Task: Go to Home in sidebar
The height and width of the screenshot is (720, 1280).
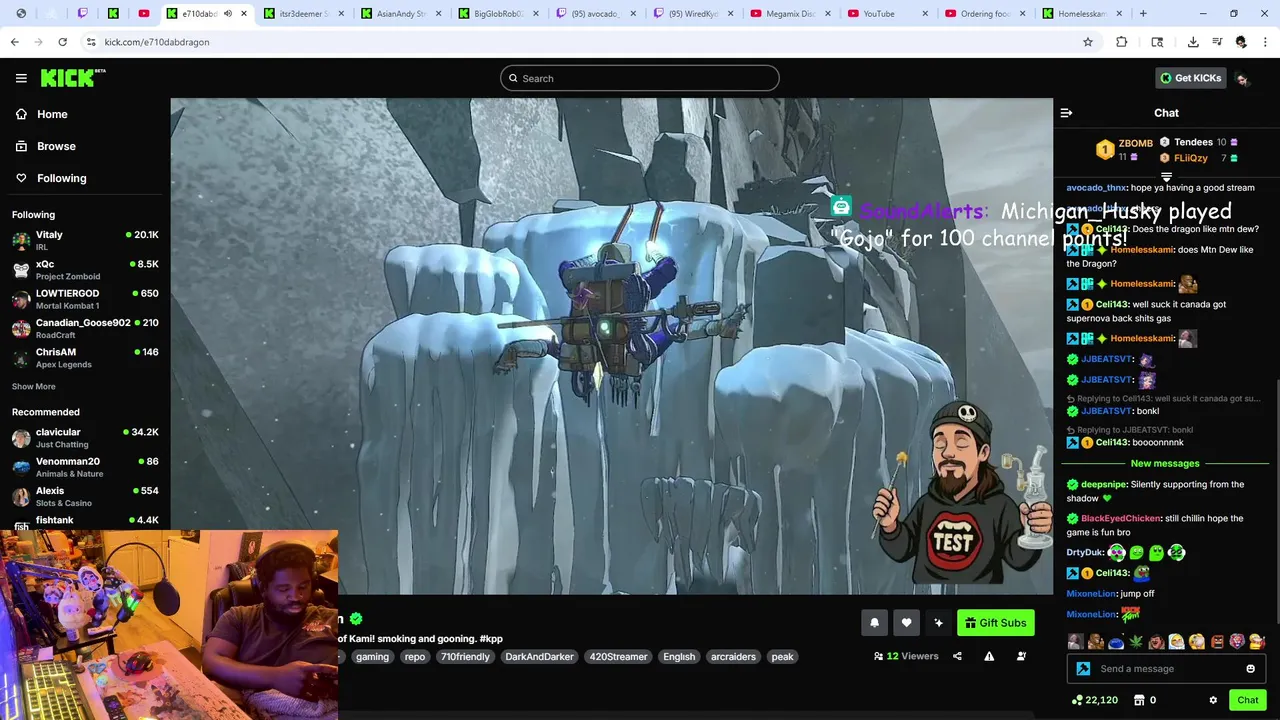Action: 52,114
